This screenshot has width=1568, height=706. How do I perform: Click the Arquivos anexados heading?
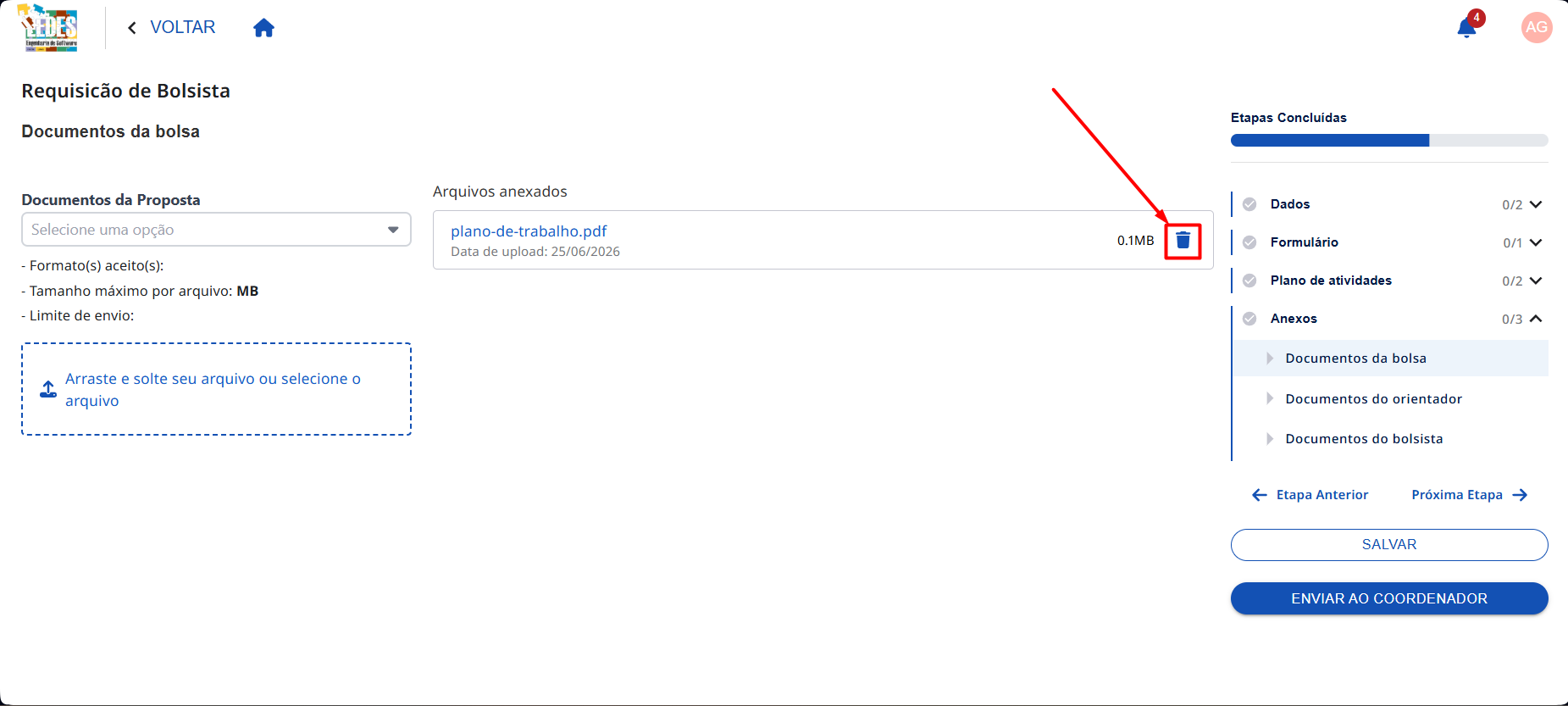click(500, 192)
